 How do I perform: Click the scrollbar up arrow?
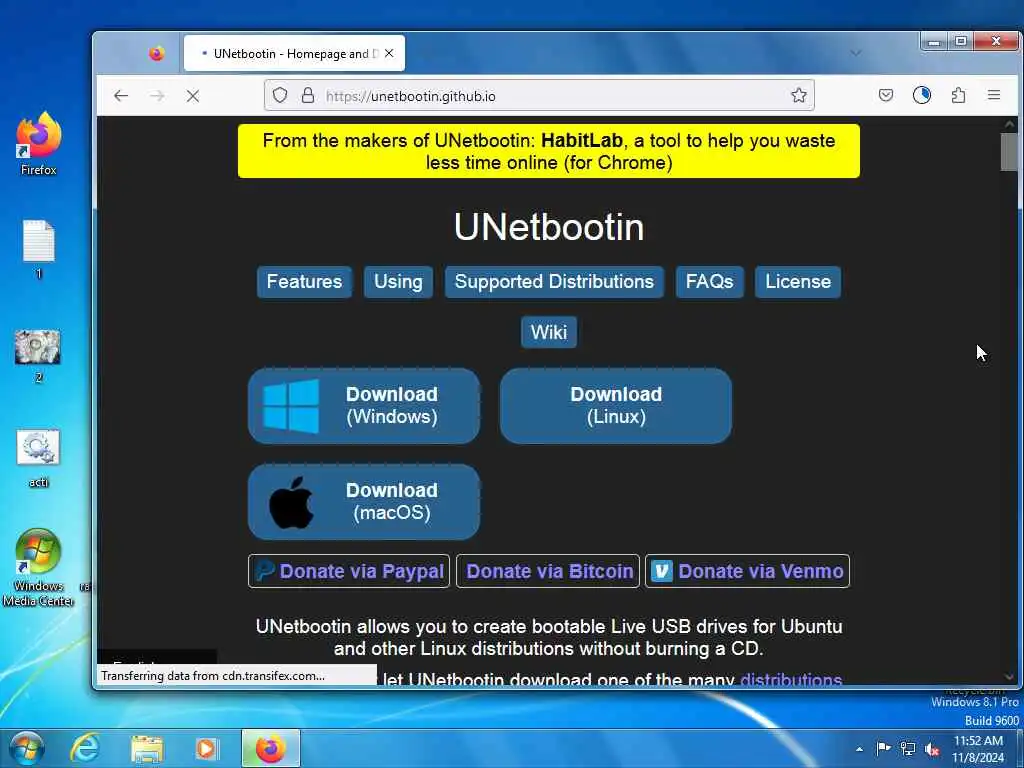tap(1009, 123)
